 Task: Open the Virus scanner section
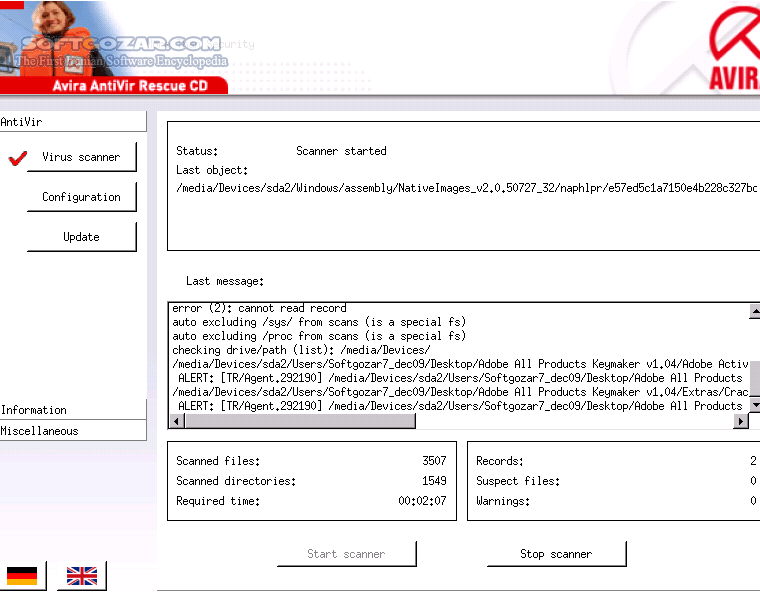pyautogui.click(x=81, y=157)
